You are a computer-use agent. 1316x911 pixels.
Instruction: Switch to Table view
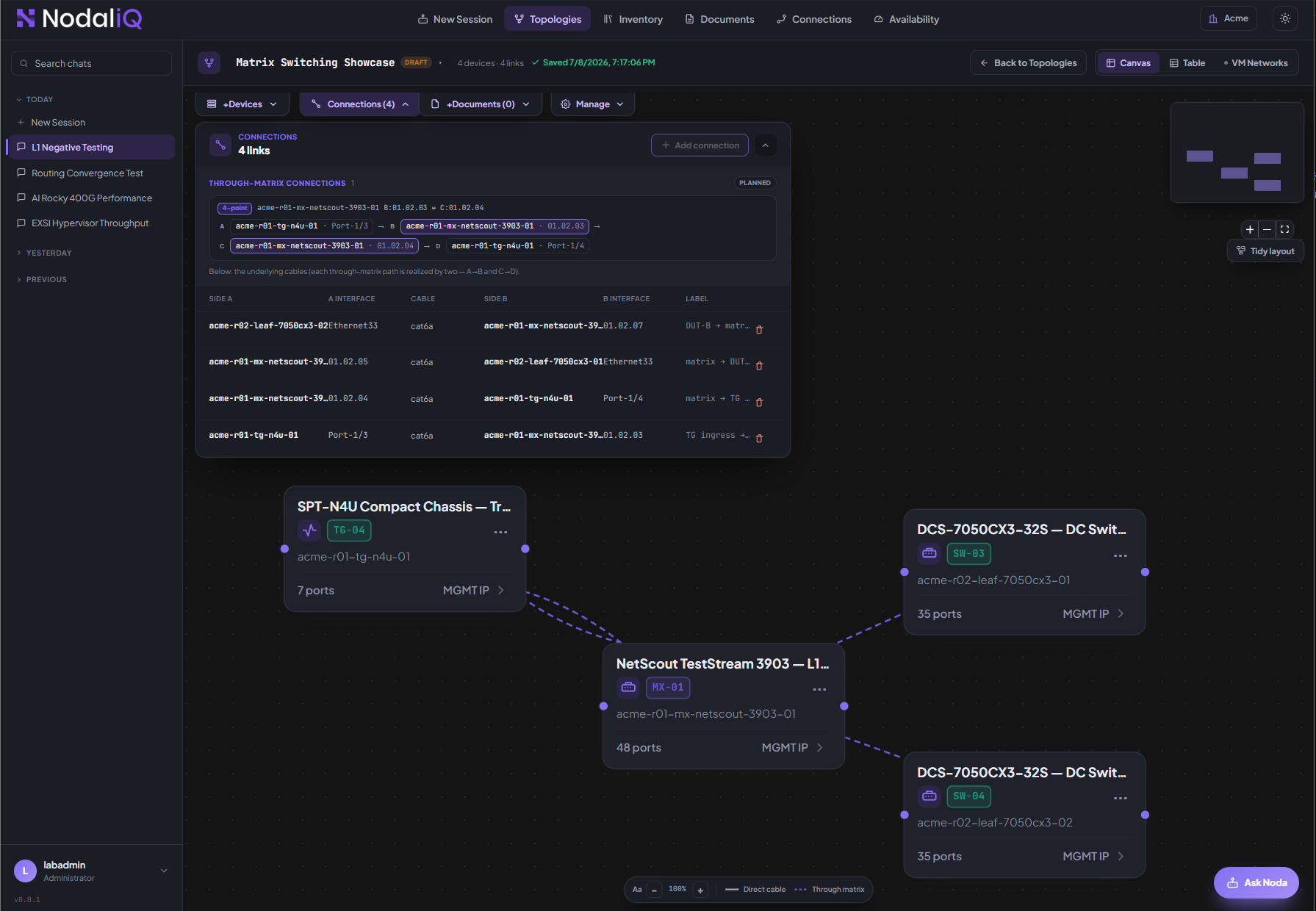(x=1187, y=63)
